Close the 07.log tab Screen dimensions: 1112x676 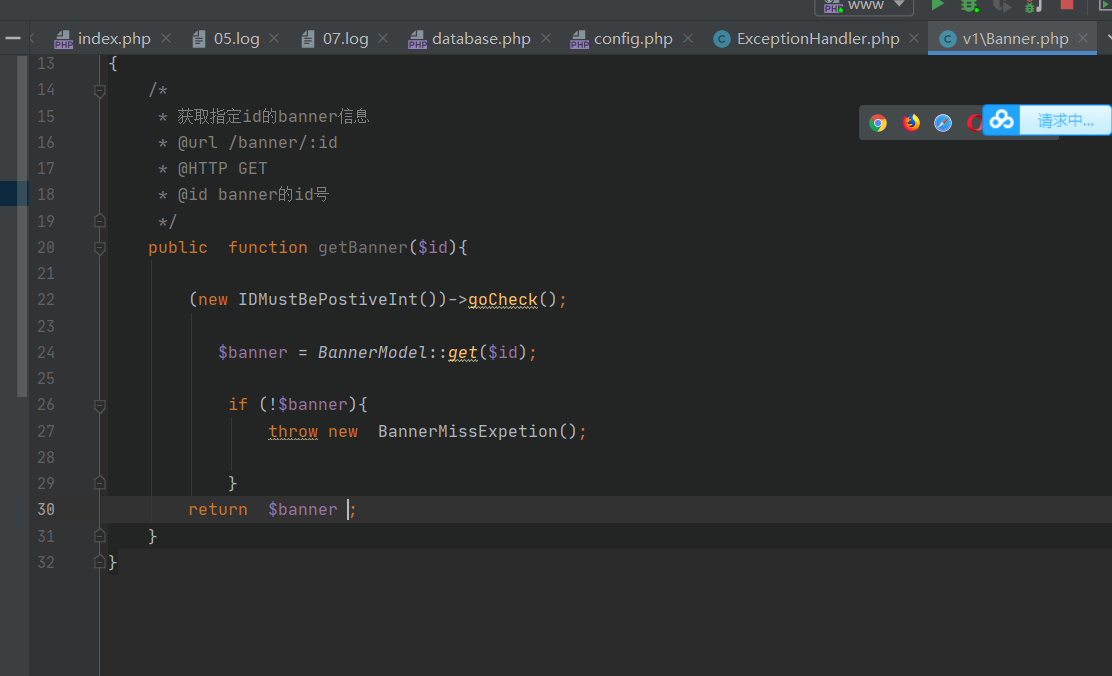[x=383, y=38]
